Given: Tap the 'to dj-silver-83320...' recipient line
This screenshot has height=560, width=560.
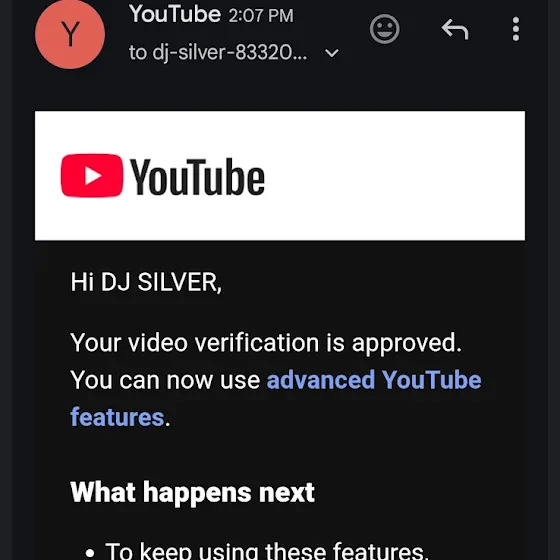Looking at the screenshot, I should tap(218, 53).
